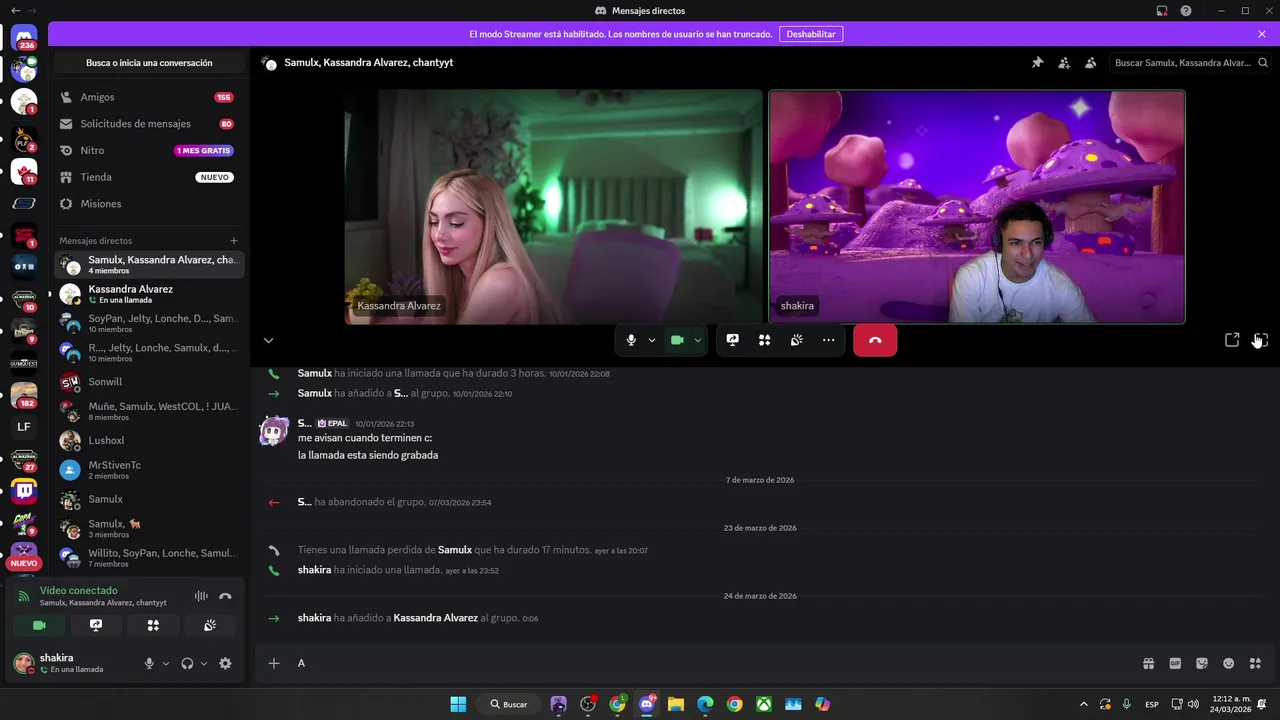Attach a file with plus button

[274, 663]
